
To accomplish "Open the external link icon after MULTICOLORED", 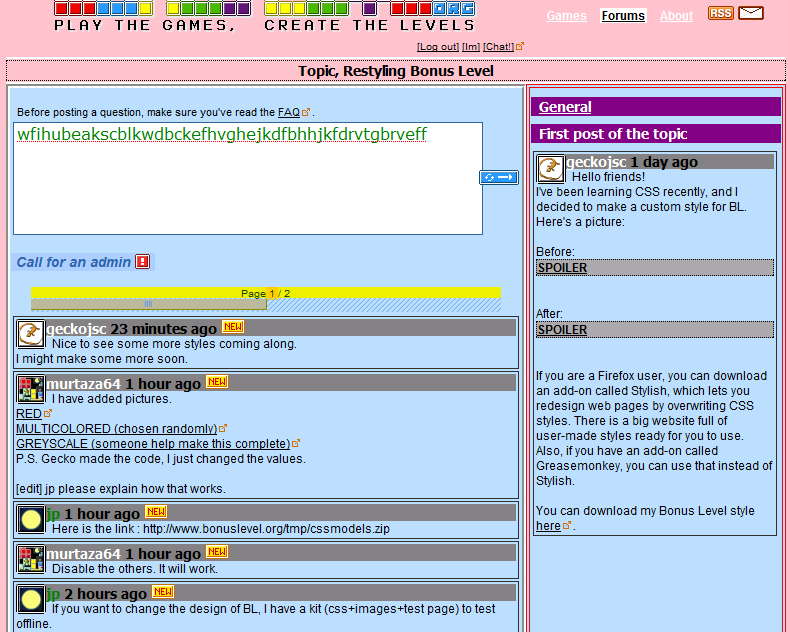I will [223, 429].
